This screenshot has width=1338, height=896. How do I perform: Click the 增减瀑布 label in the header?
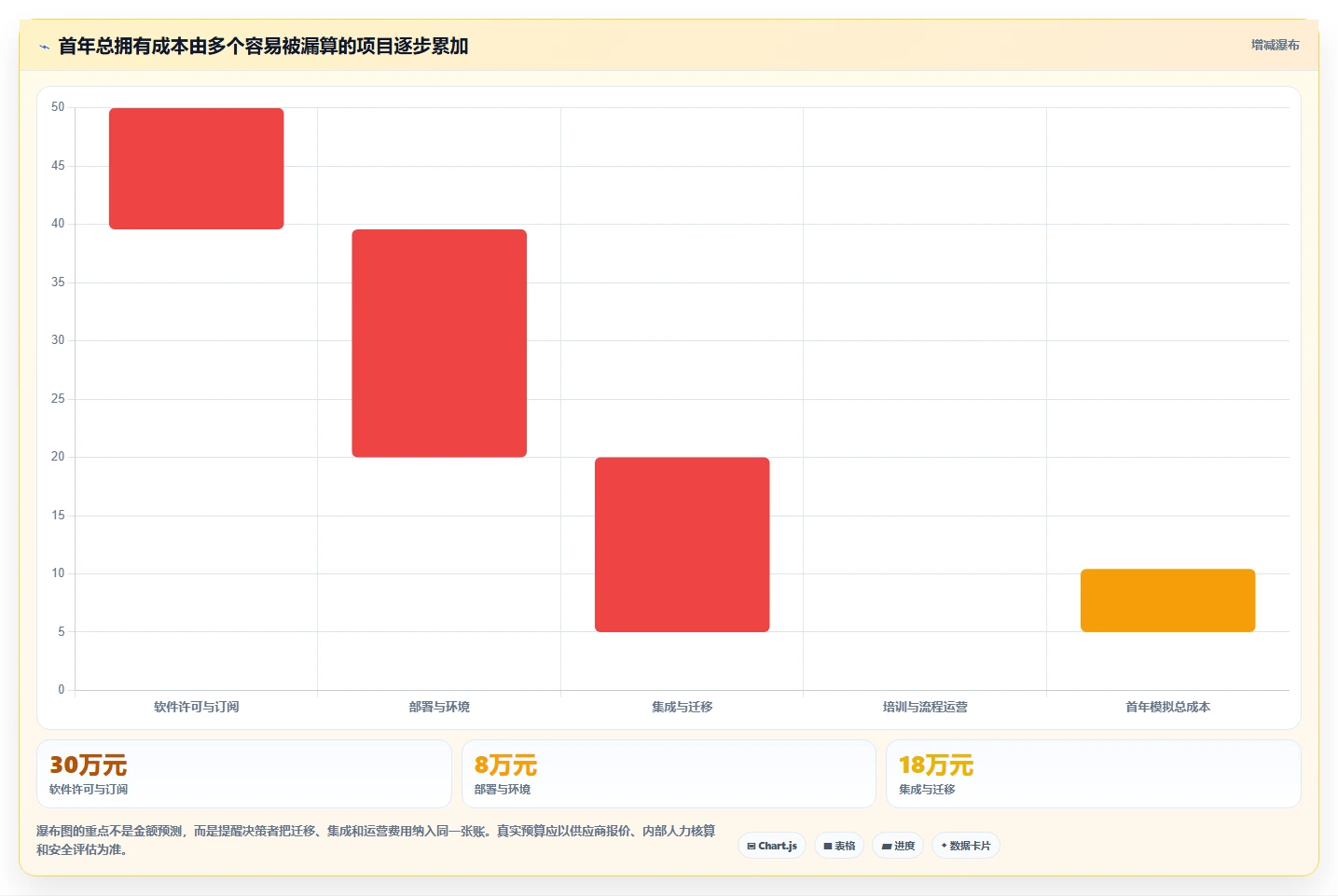point(1275,45)
